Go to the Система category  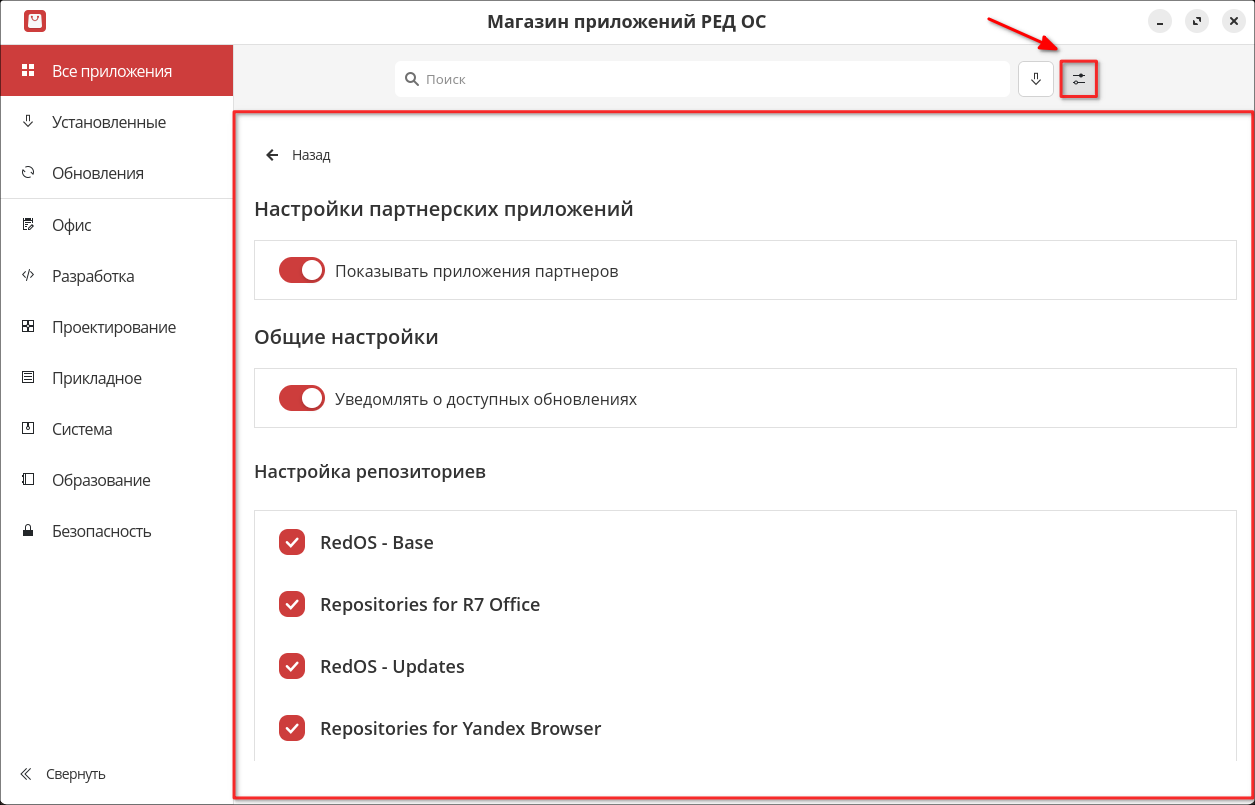[x=82, y=429]
